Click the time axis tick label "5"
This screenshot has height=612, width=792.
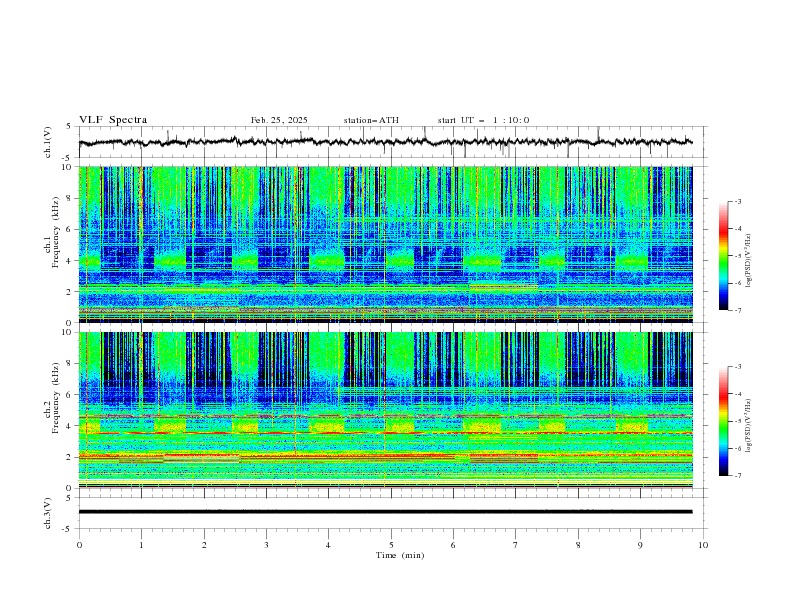(x=391, y=545)
